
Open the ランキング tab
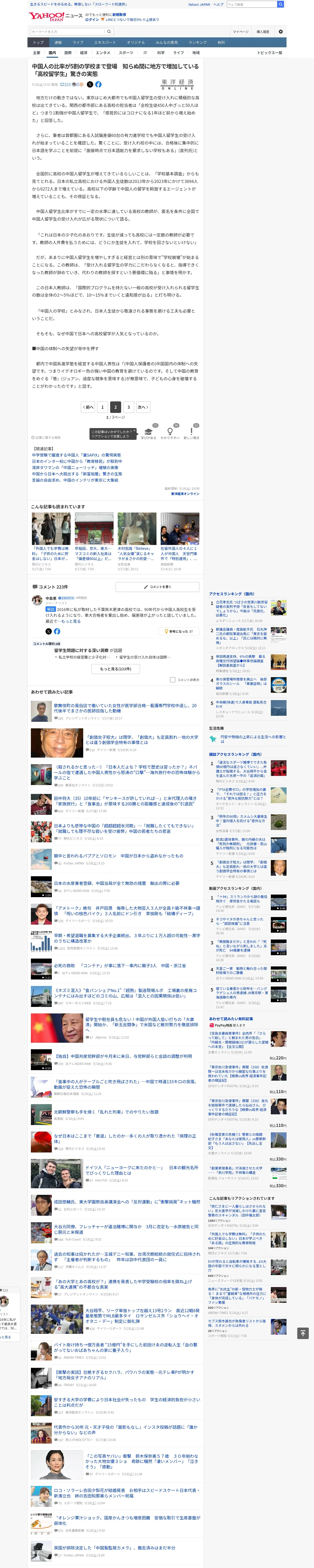[x=198, y=43]
